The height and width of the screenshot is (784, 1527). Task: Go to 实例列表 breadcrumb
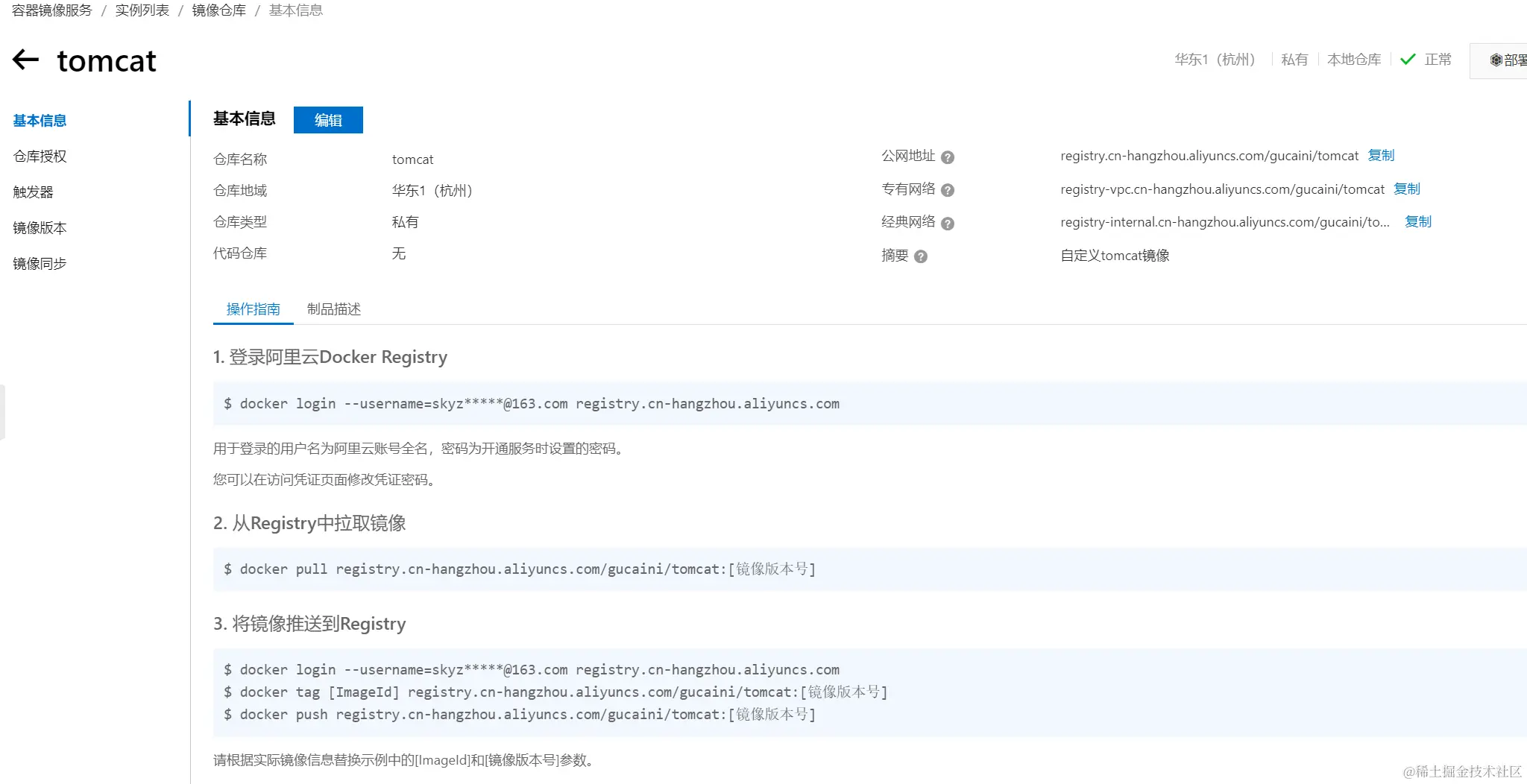[x=142, y=10]
